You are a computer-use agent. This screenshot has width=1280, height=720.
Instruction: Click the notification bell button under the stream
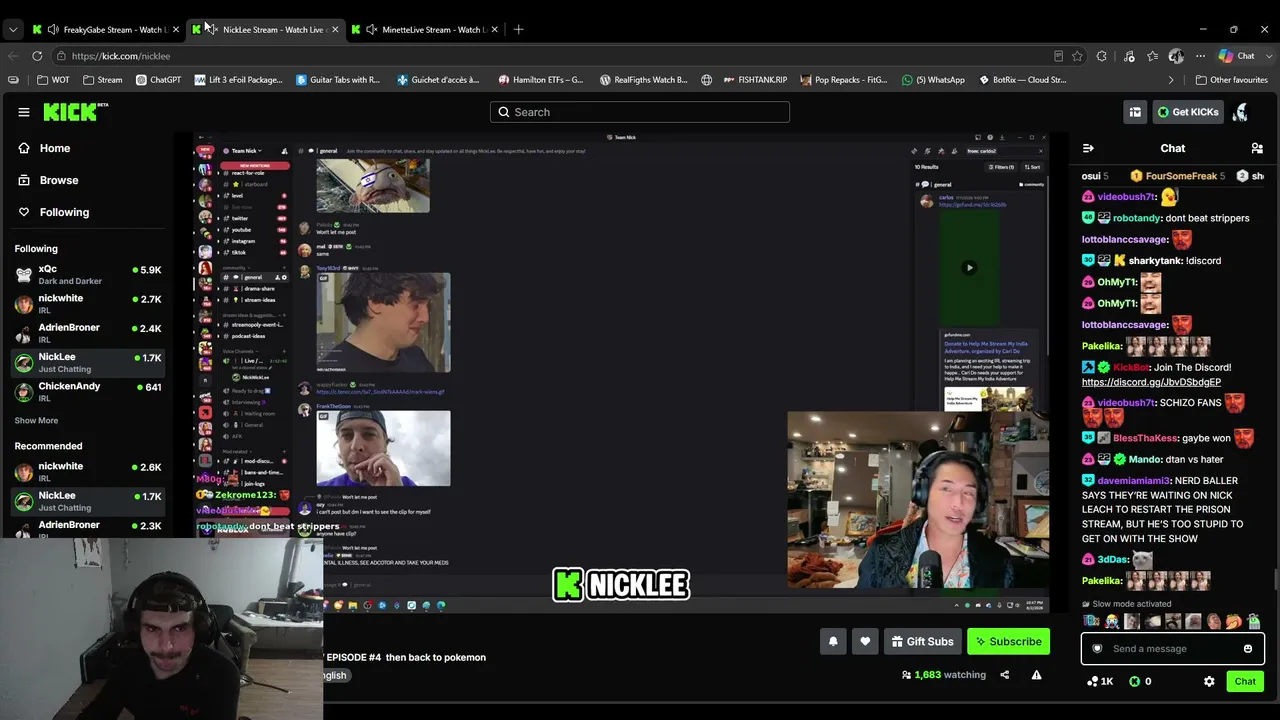833,641
